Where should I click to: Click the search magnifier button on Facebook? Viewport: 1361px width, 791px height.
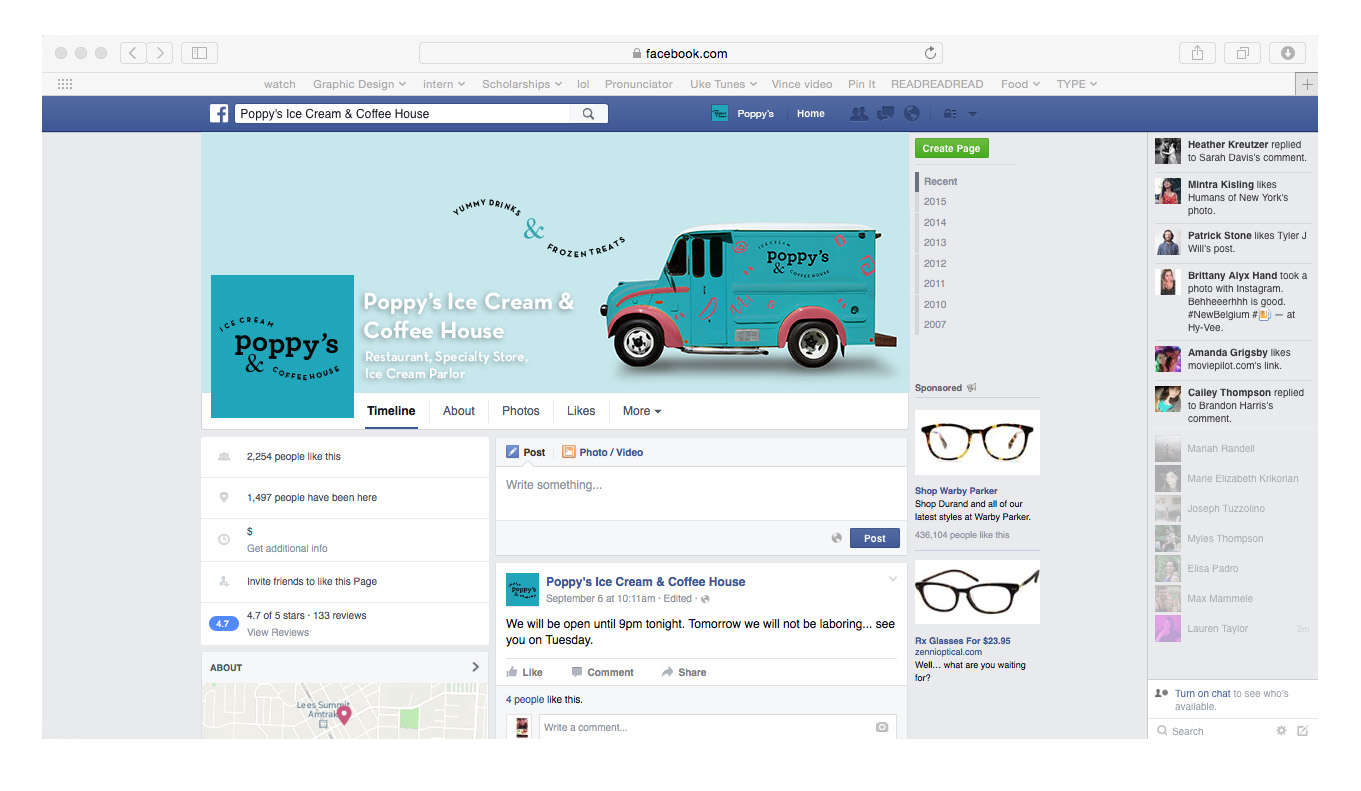pyautogui.click(x=589, y=114)
